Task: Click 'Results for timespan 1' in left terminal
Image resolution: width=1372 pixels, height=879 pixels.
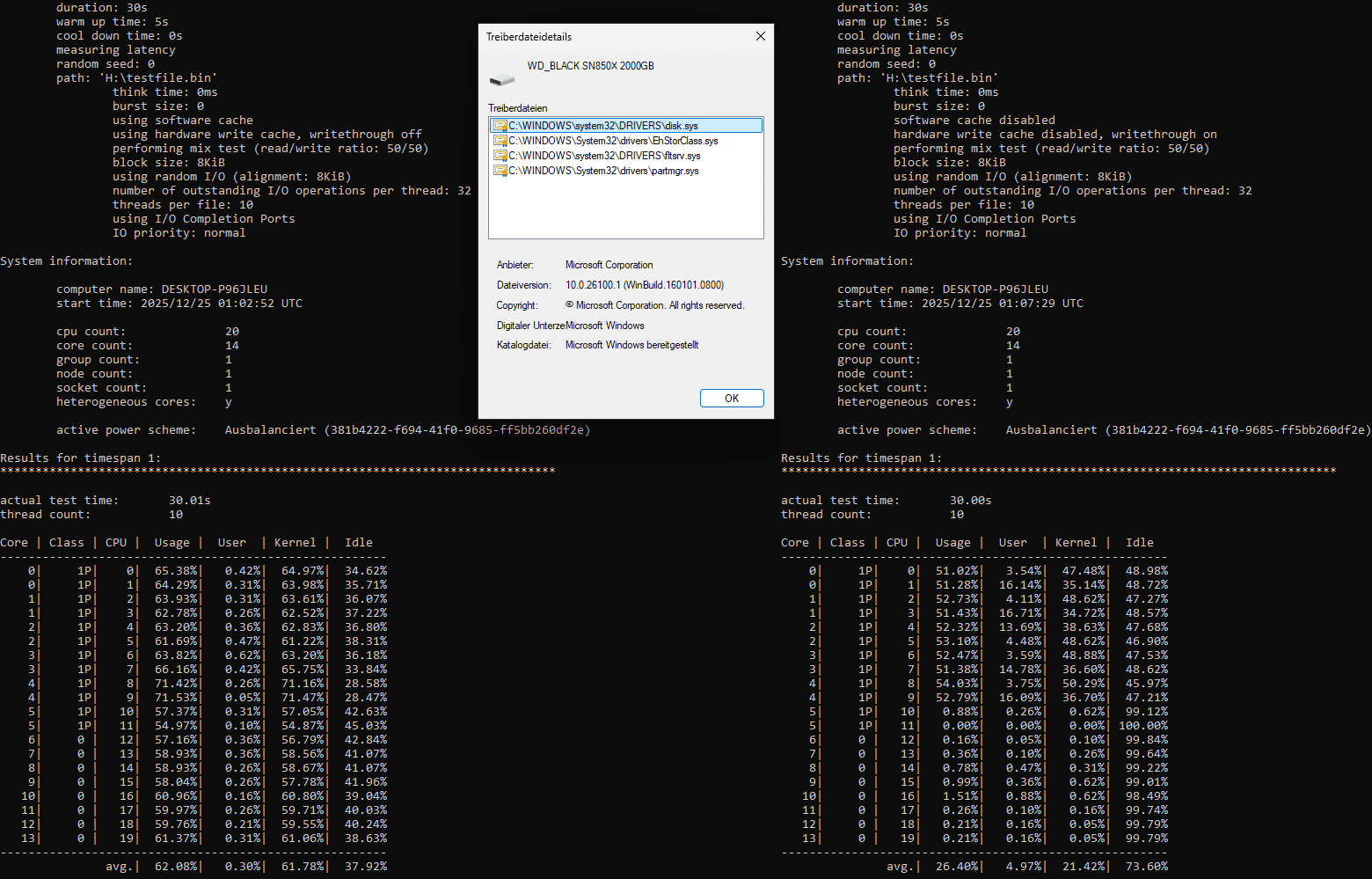Action: pos(81,458)
